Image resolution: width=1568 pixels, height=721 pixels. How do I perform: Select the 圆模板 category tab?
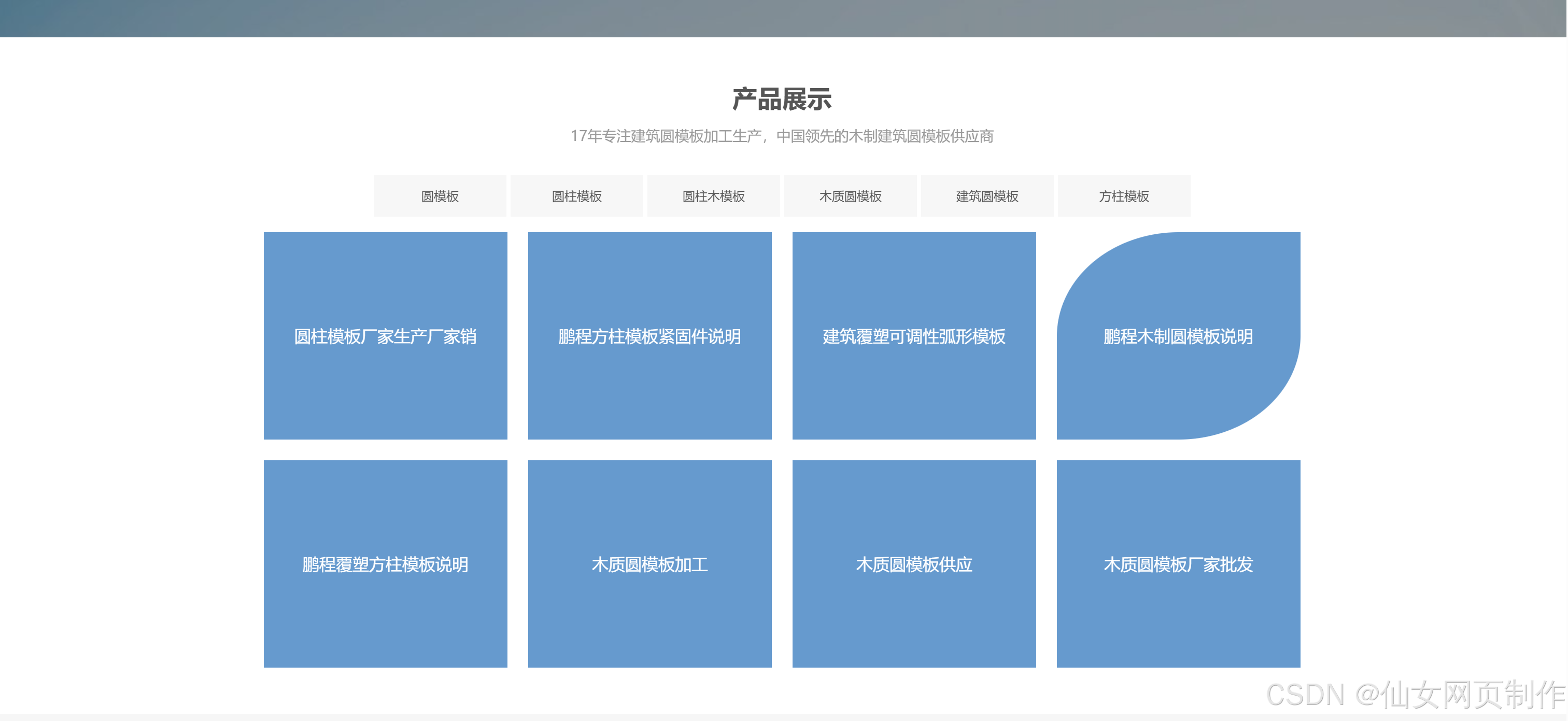pyautogui.click(x=440, y=196)
